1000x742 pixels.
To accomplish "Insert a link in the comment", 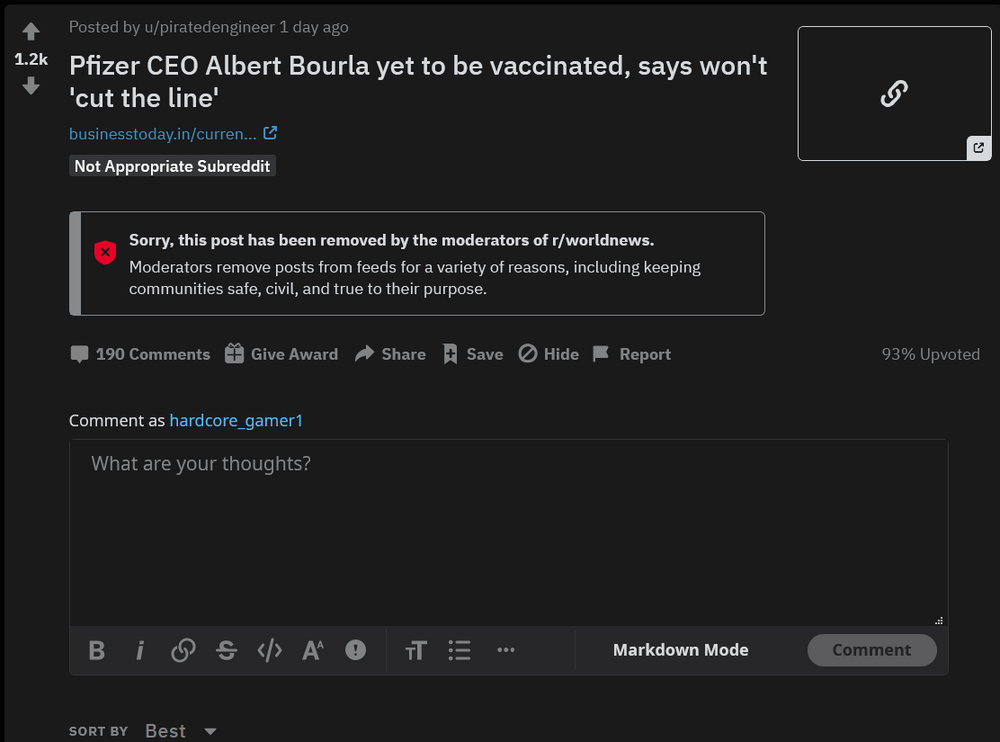I will click(183, 651).
